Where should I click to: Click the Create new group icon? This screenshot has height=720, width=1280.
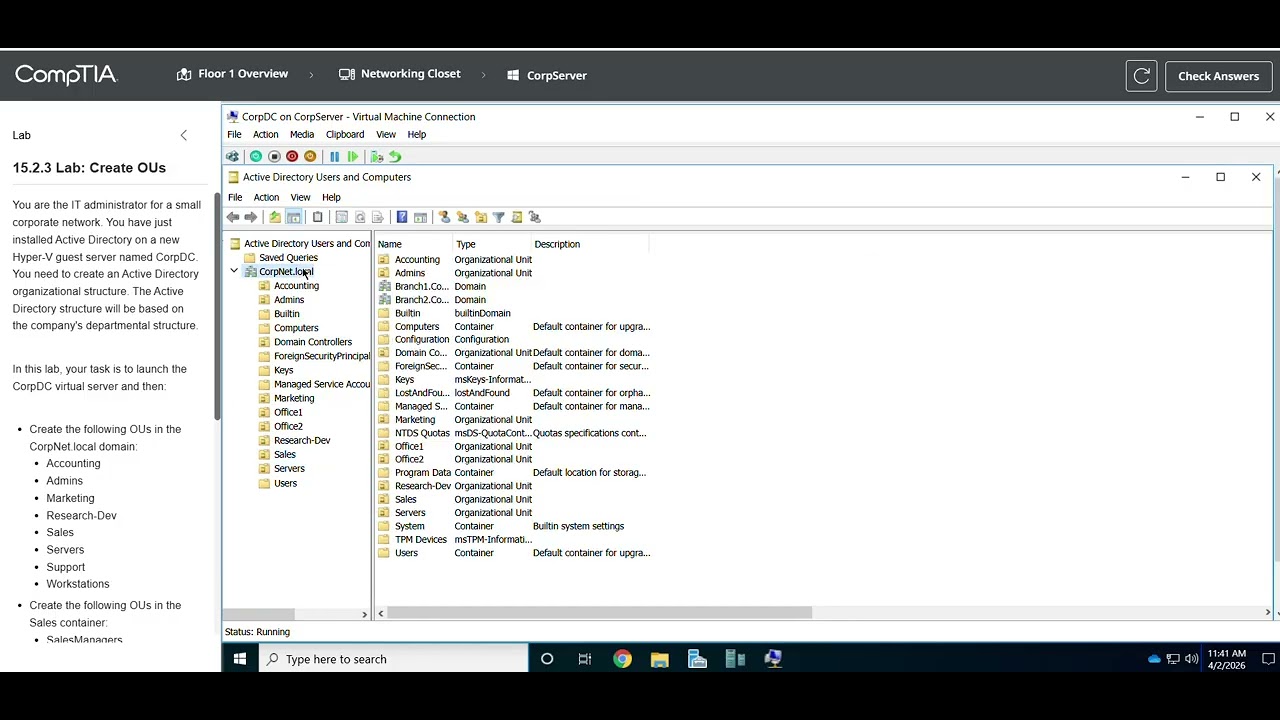(463, 217)
